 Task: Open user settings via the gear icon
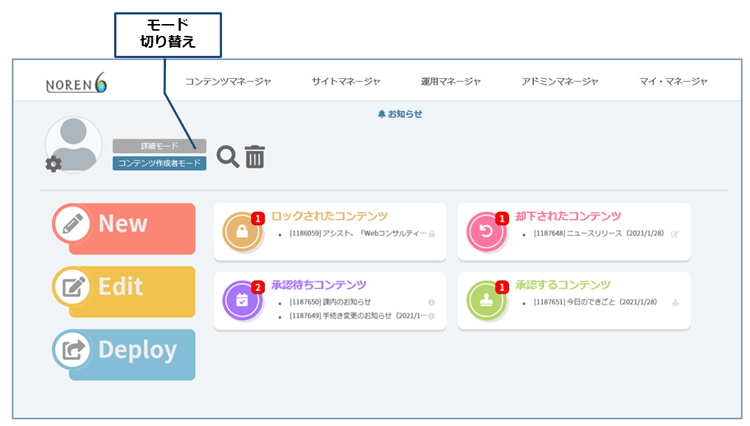click(53, 165)
